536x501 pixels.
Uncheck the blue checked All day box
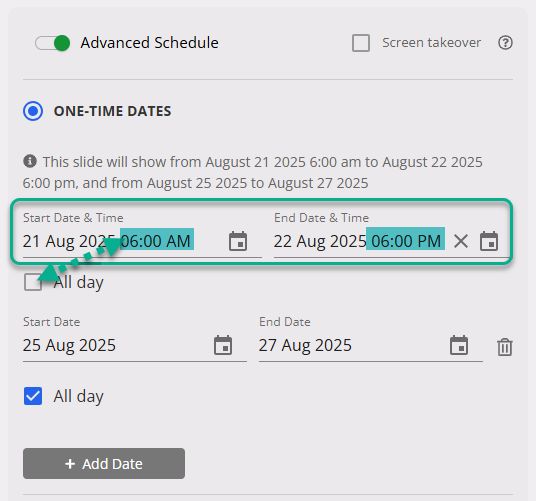coord(33,396)
